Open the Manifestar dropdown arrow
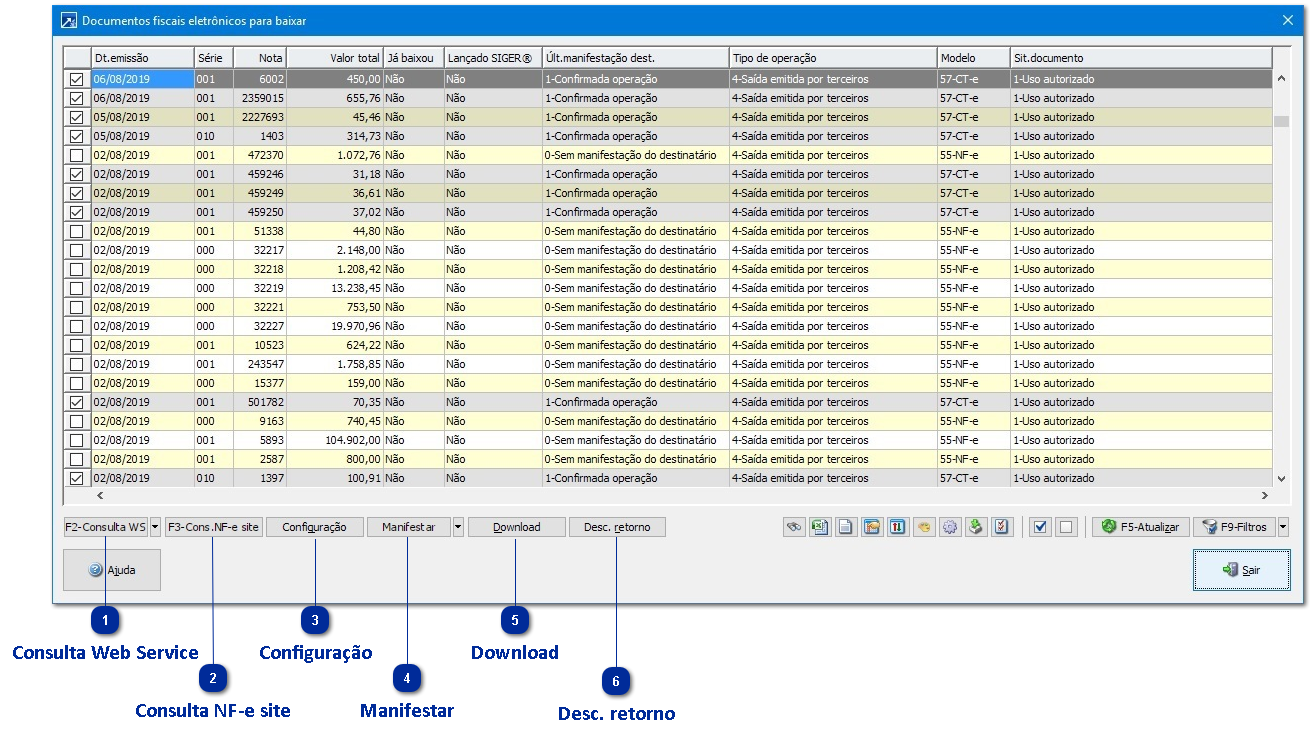 click(x=458, y=528)
